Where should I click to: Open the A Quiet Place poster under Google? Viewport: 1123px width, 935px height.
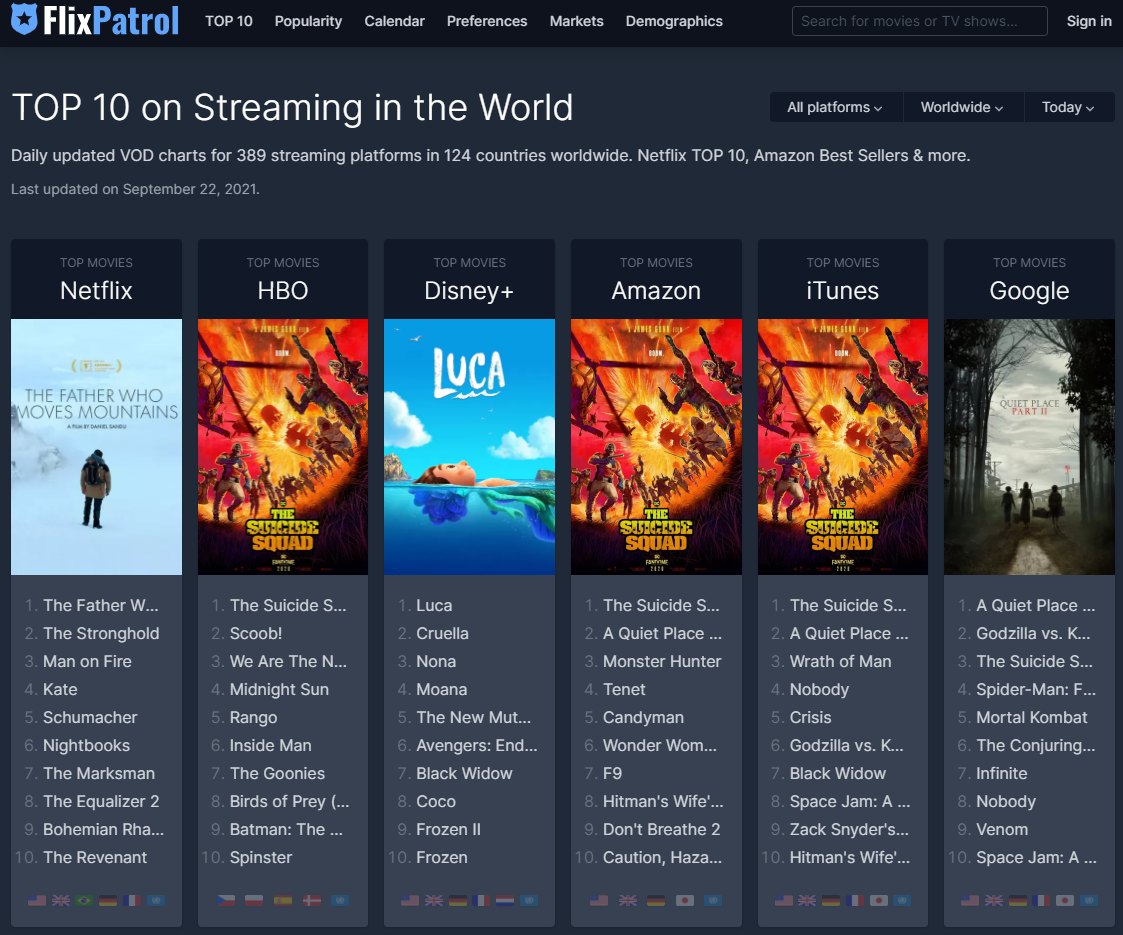click(1029, 447)
